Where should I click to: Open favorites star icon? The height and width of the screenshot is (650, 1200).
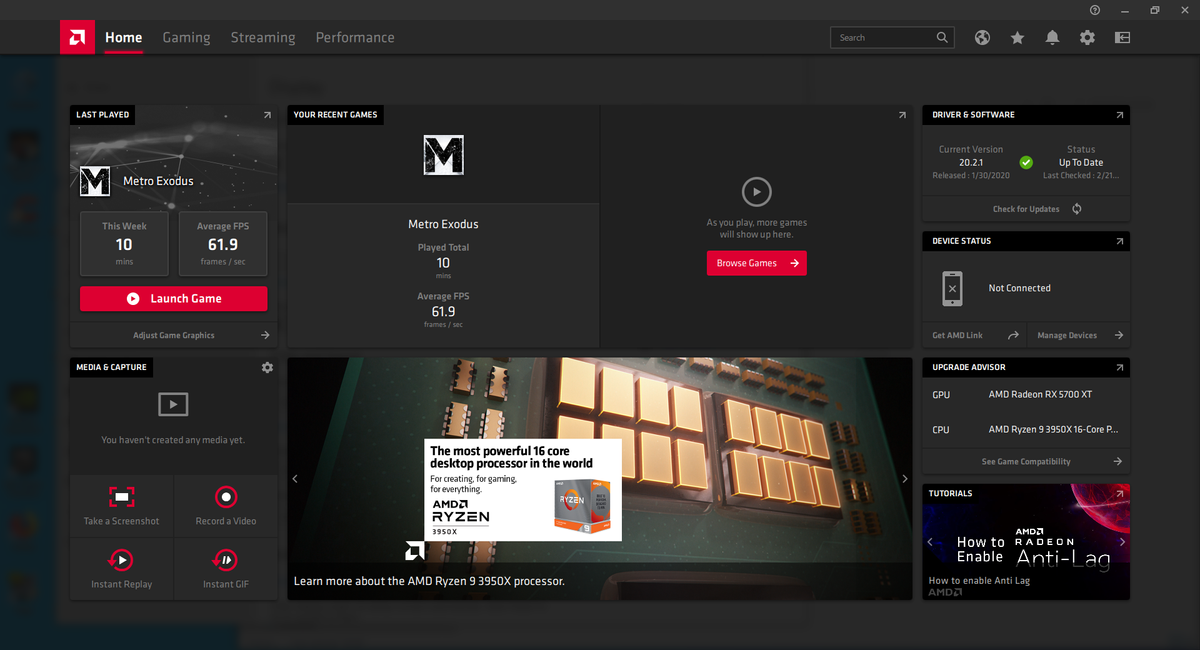click(1017, 37)
